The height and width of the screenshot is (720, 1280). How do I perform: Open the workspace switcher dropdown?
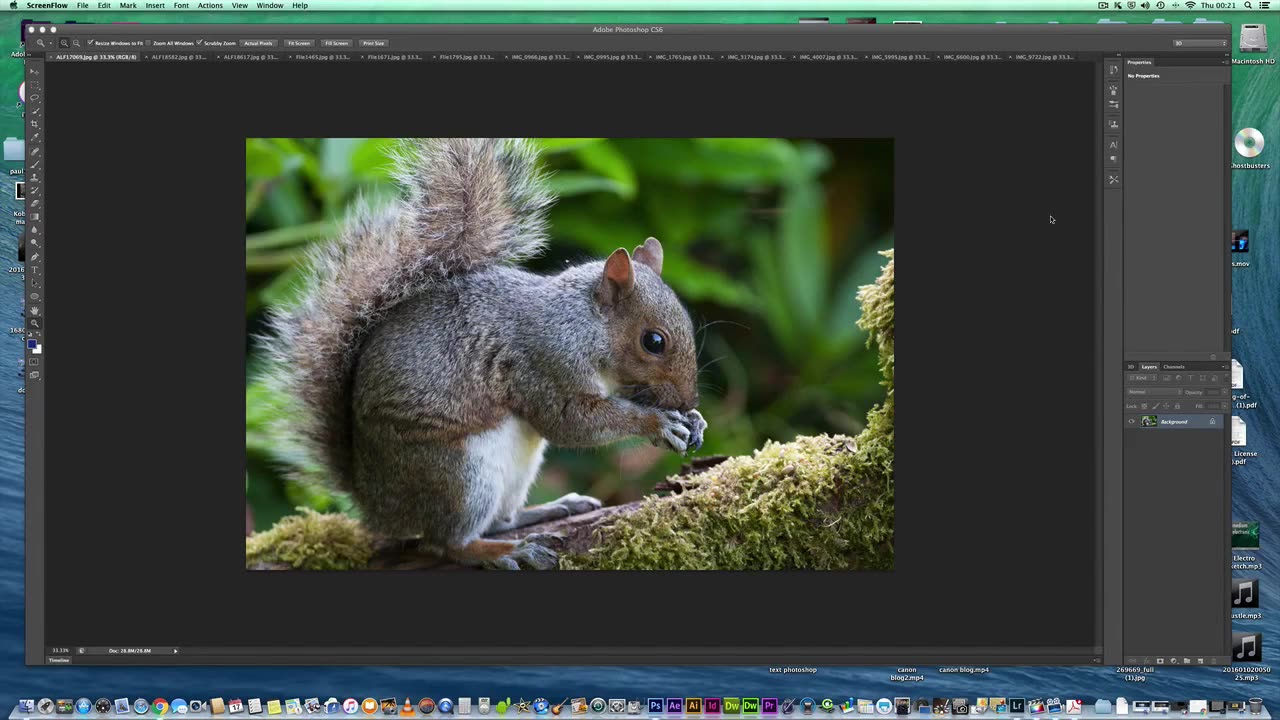[x=1199, y=43]
